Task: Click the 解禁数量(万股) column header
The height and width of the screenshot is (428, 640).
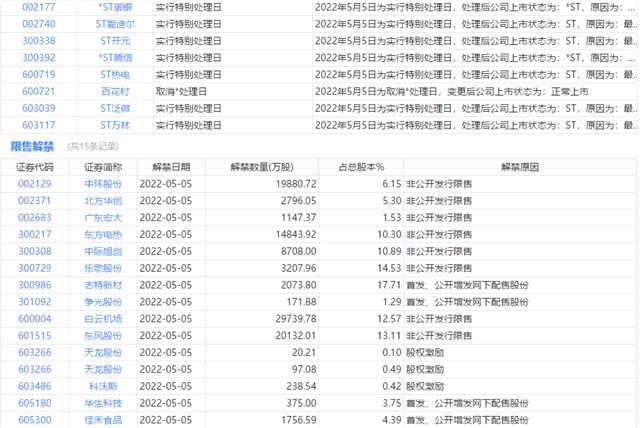Action: point(262,167)
